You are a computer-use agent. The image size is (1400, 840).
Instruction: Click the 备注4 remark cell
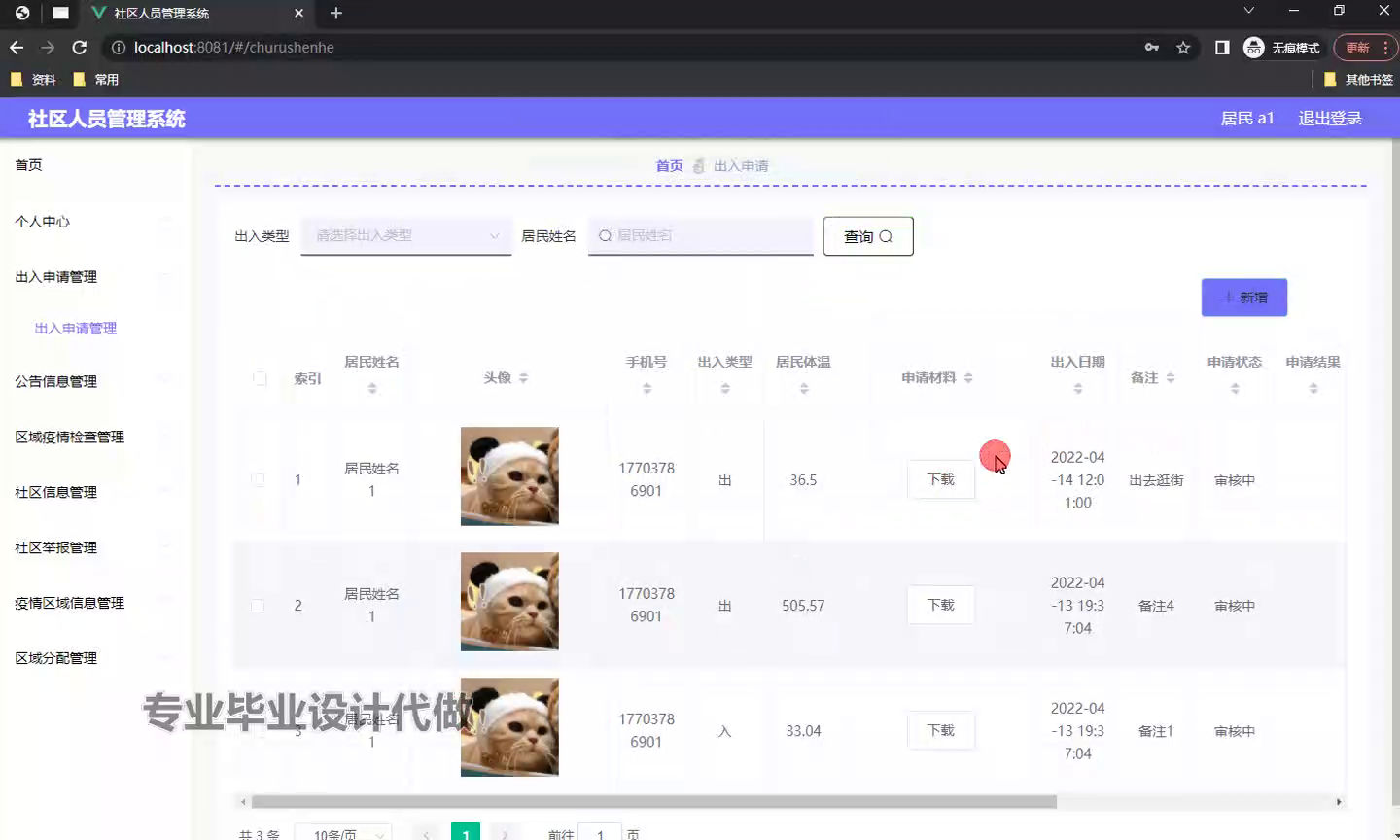pyautogui.click(x=1156, y=606)
